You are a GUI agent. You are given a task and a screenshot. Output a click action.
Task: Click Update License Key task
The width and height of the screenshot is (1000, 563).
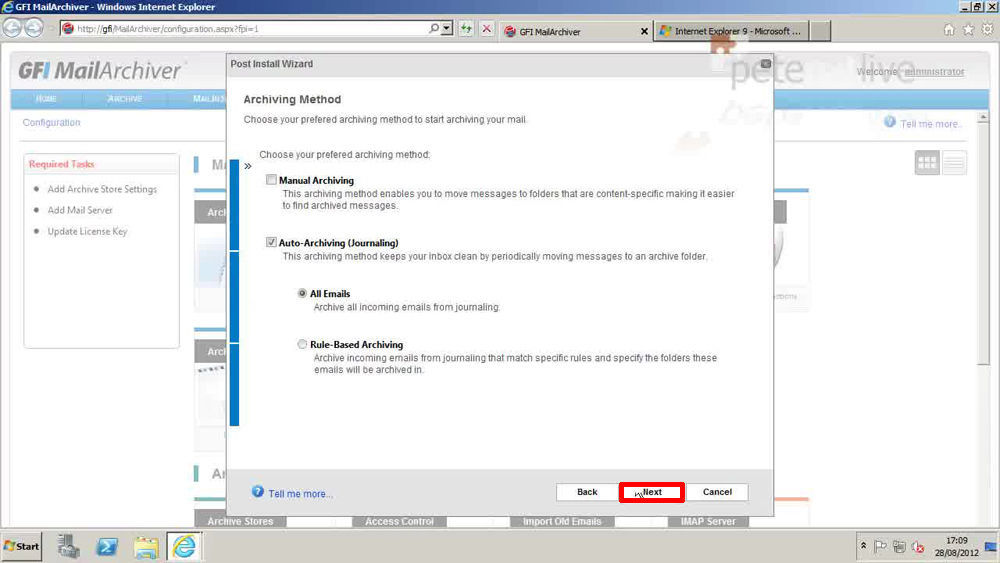87,231
